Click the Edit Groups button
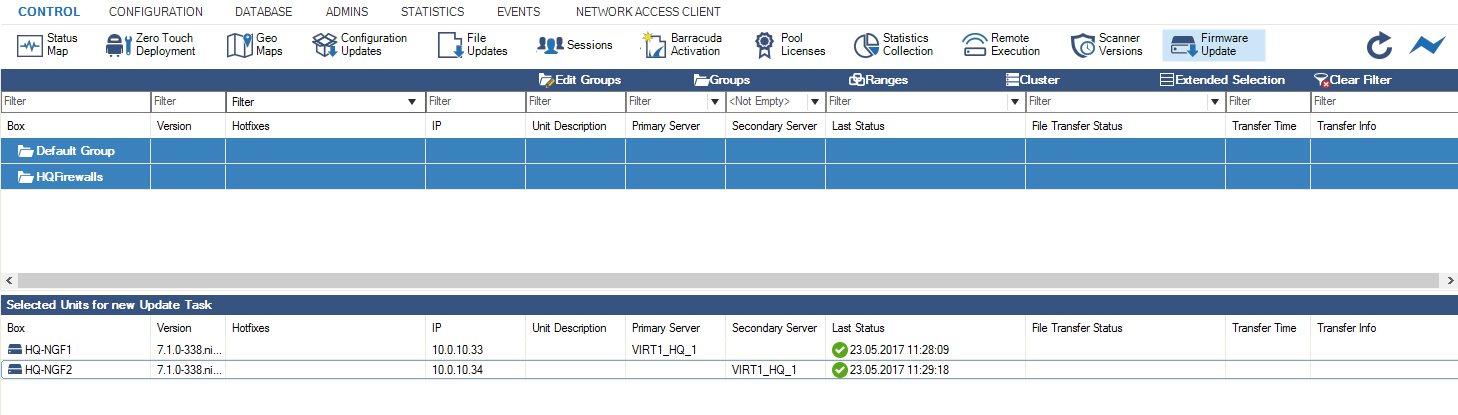This screenshot has width=1458, height=415. point(579,80)
